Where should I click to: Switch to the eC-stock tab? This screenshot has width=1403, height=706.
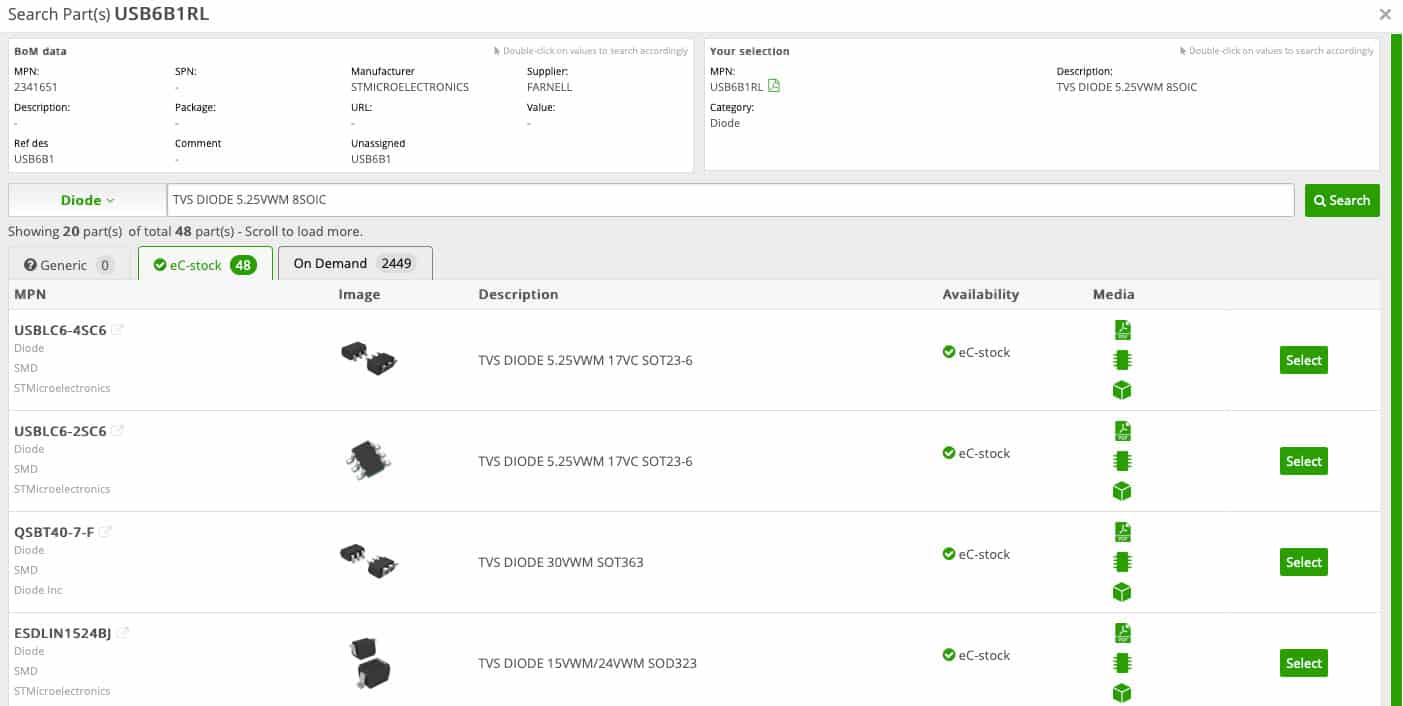pos(205,265)
